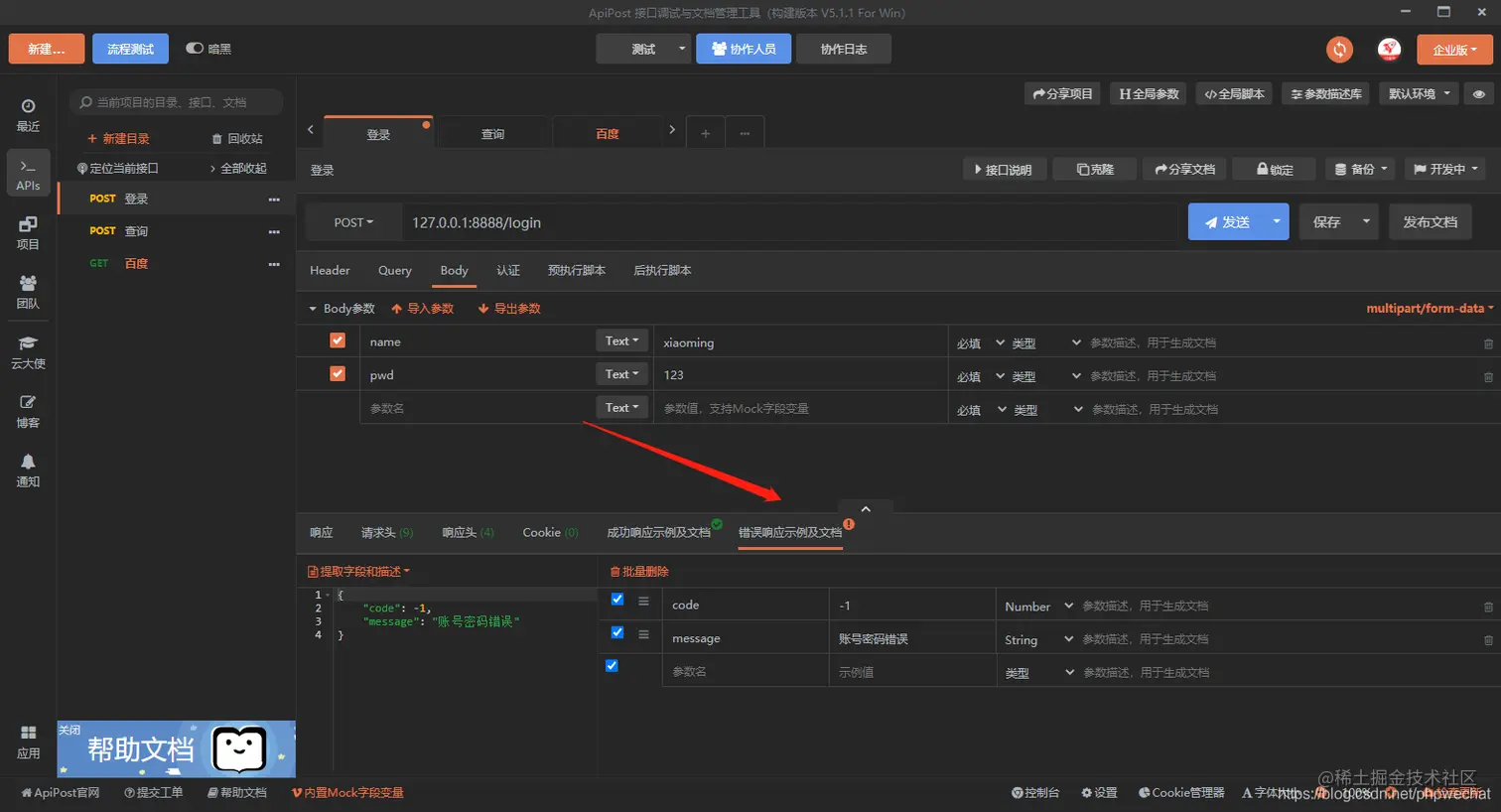The height and width of the screenshot is (812, 1501).
Task: Go to next tab with right chevron
Action: click(x=672, y=130)
